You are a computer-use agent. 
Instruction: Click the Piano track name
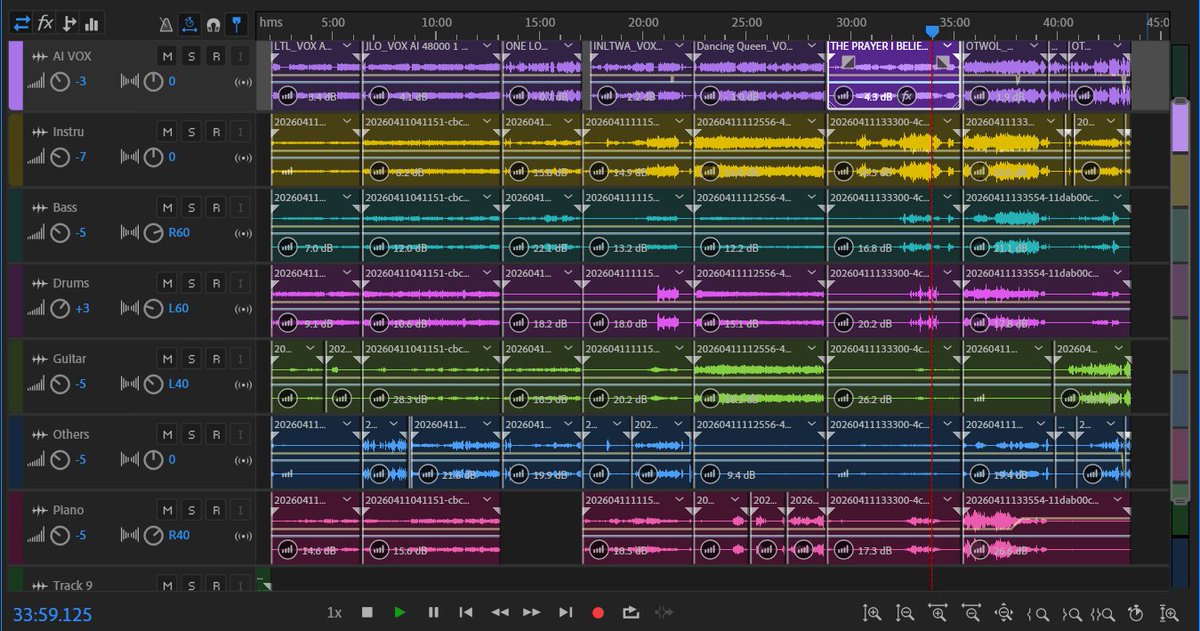point(69,510)
